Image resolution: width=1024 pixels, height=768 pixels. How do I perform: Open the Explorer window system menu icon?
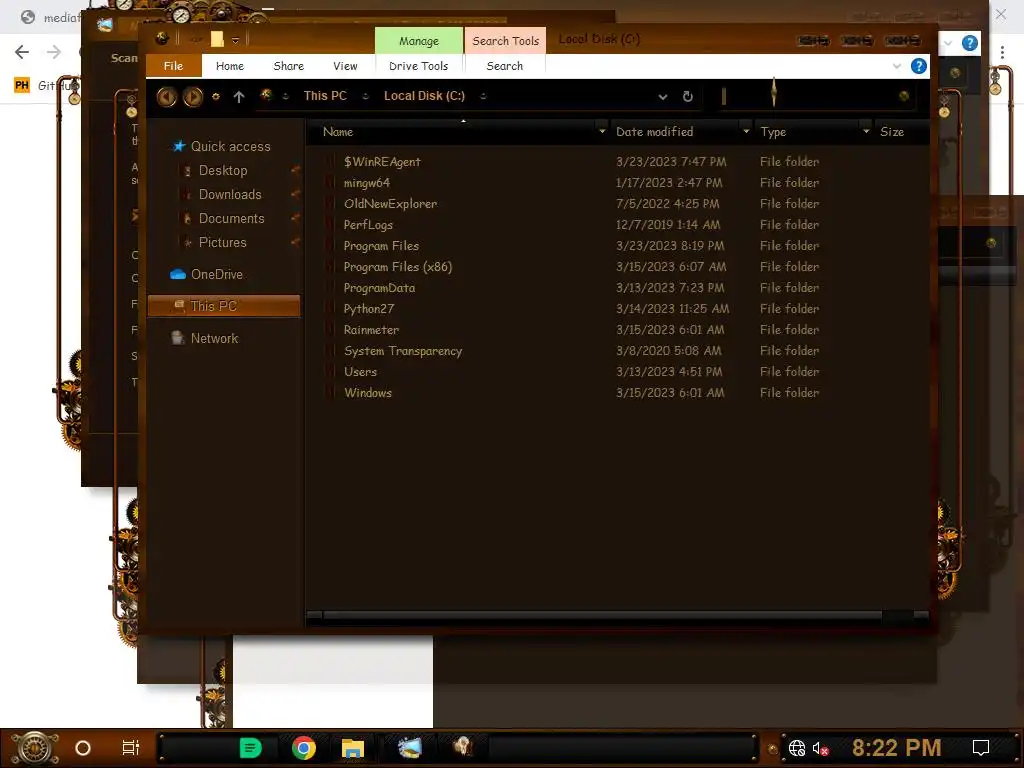coord(162,39)
